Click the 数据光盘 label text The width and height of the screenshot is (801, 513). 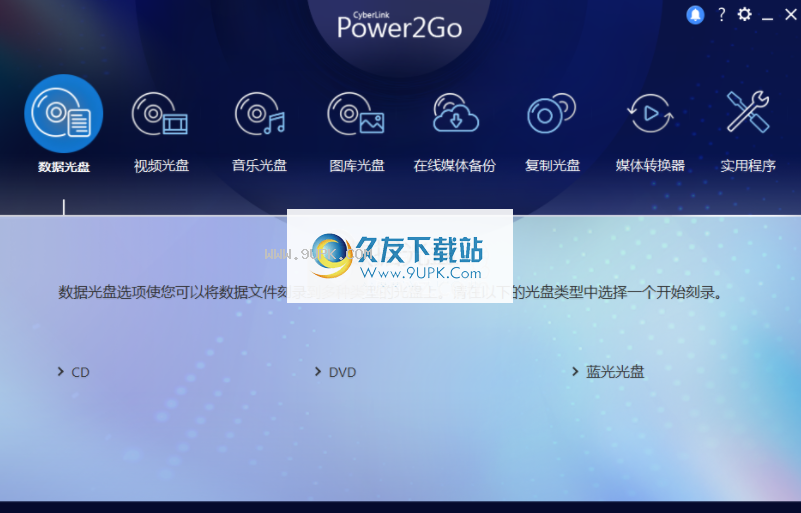click(64, 167)
